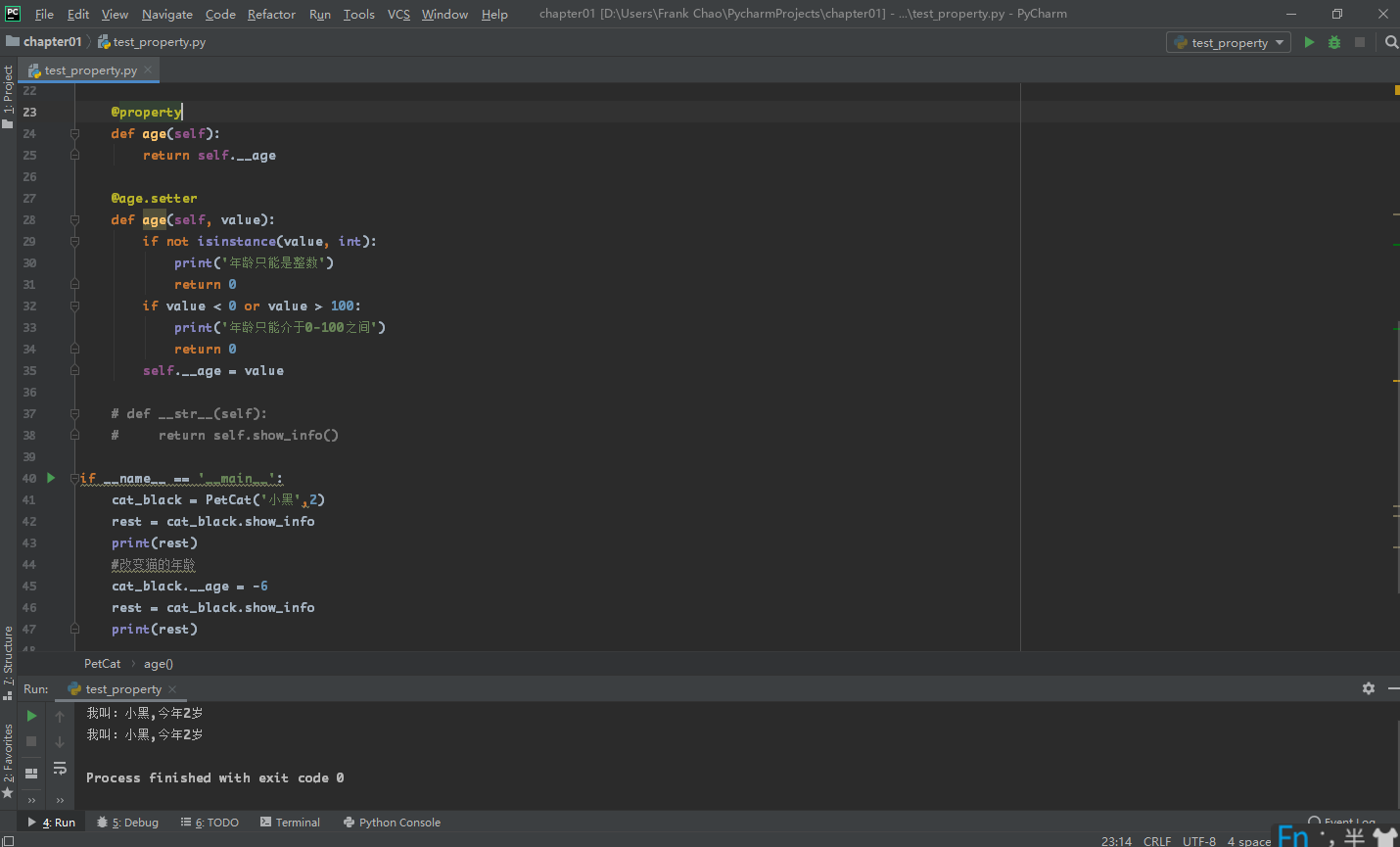
Task: Collapse the age getter fold on line 24
Action: (74, 133)
